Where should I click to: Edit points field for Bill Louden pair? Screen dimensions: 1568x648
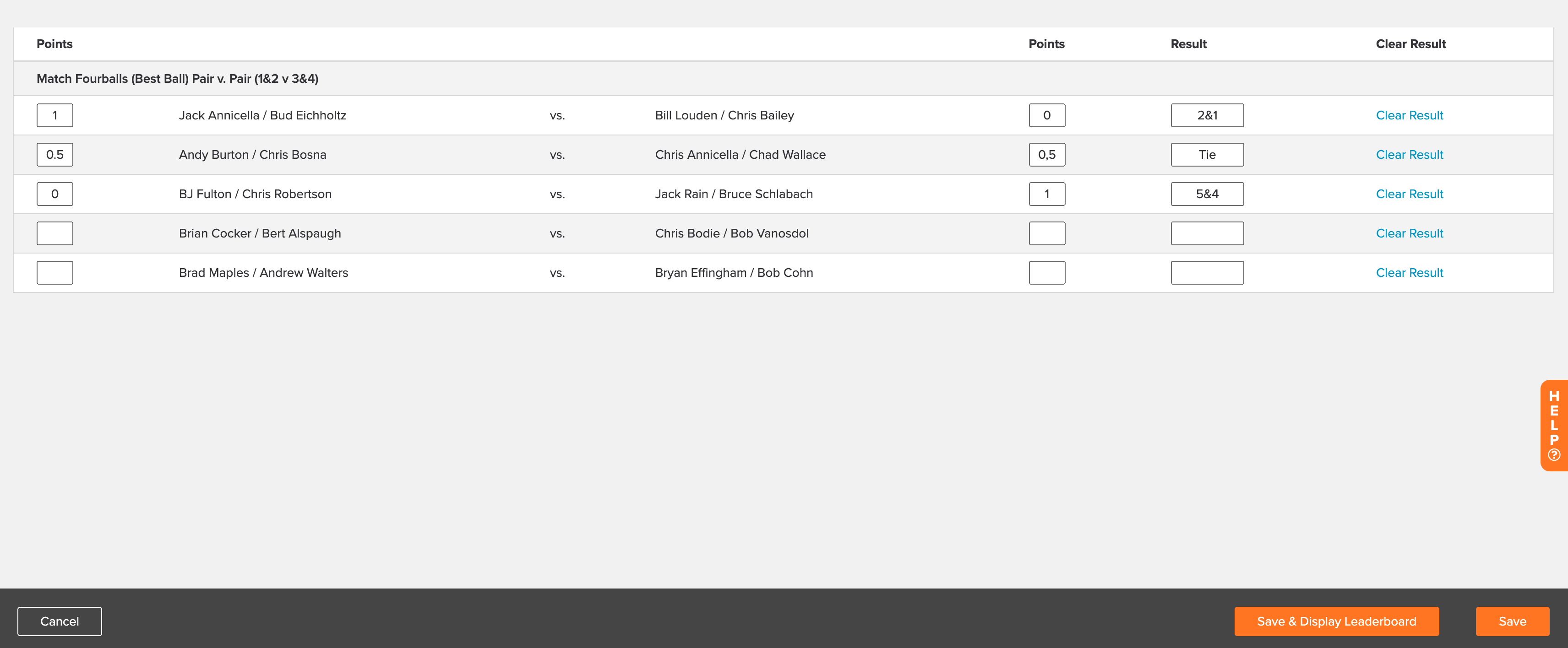[x=1047, y=115]
